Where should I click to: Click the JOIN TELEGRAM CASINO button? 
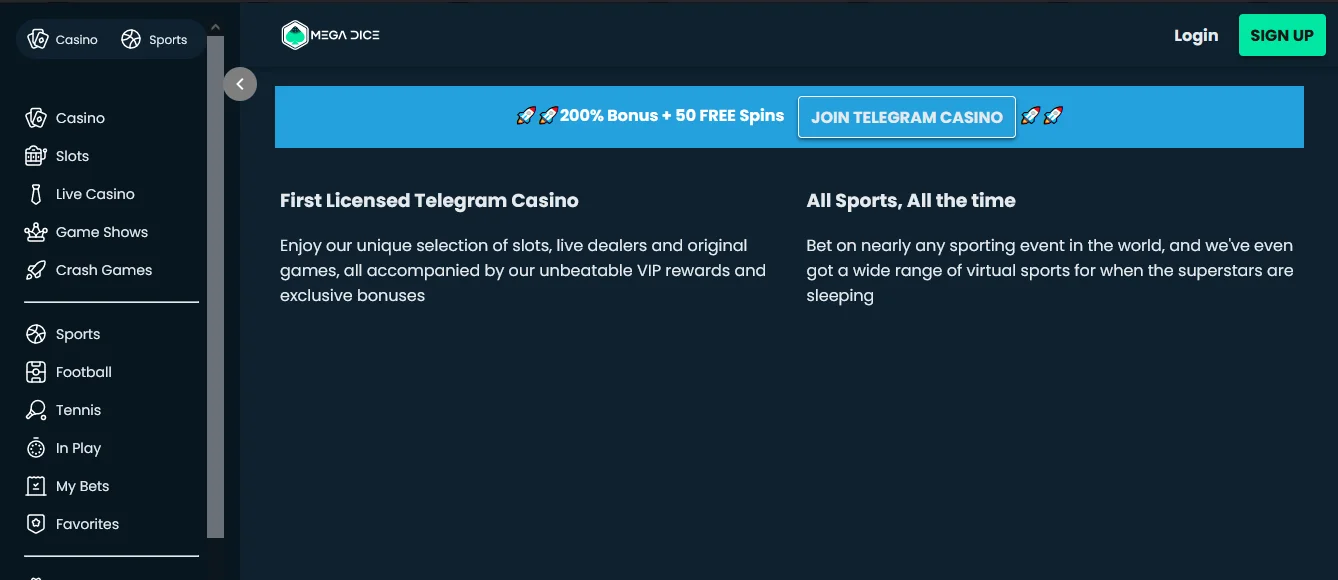click(x=907, y=117)
